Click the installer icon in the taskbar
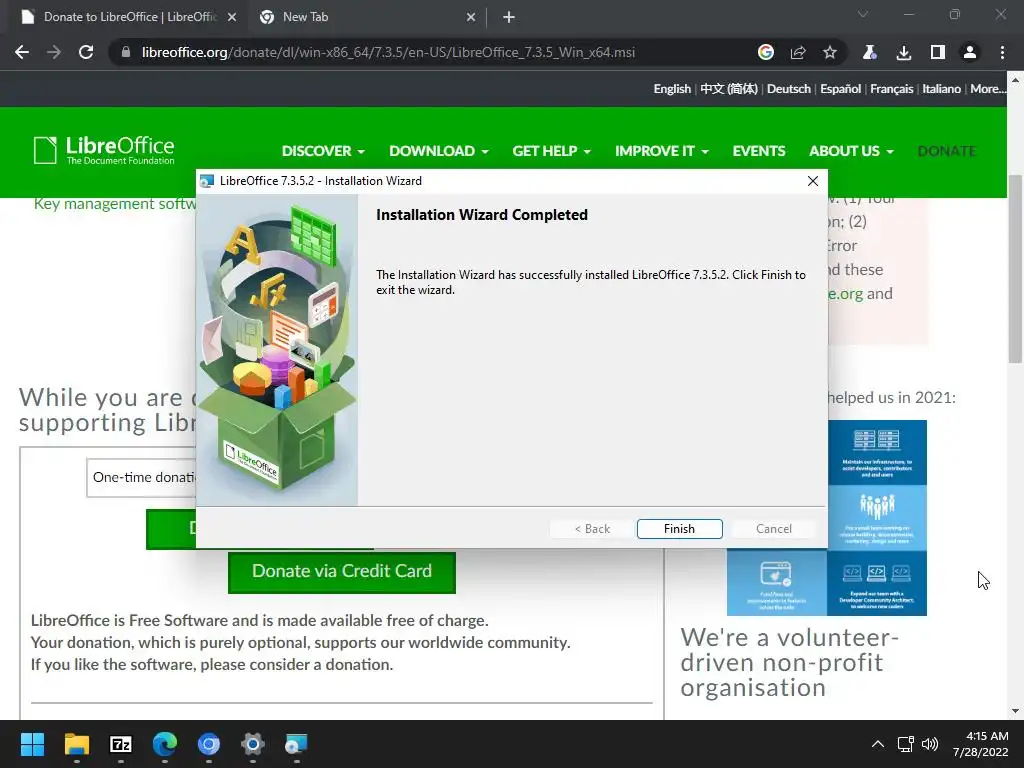Viewport: 1024px width, 768px height. [x=296, y=744]
